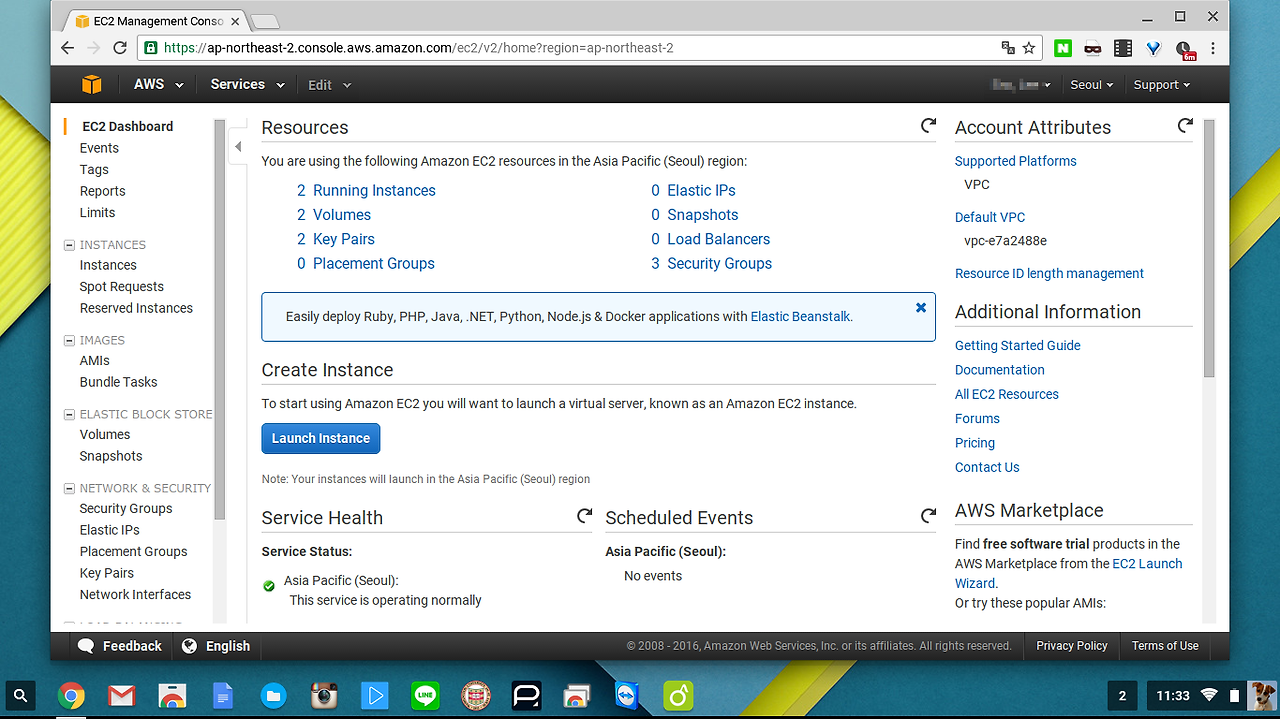This screenshot has width=1280, height=719.
Task: Click the main page vertical scrollbar
Action: pyautogui.click(x=1208, y=248)
